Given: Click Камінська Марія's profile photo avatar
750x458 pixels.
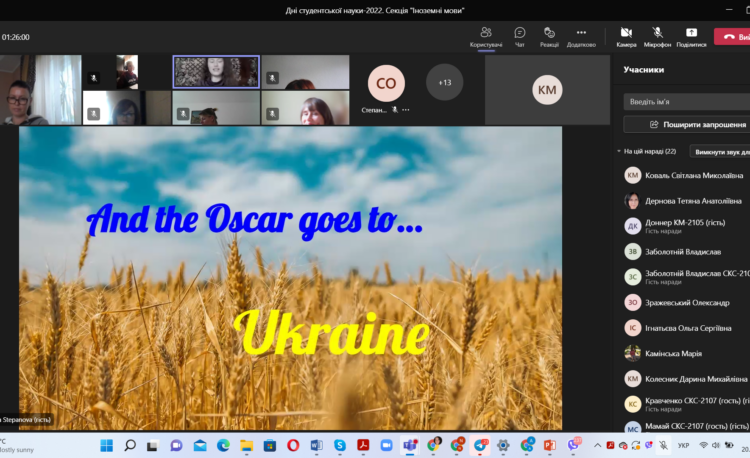Looking at the screenshot, I should [x=632, y=353].
